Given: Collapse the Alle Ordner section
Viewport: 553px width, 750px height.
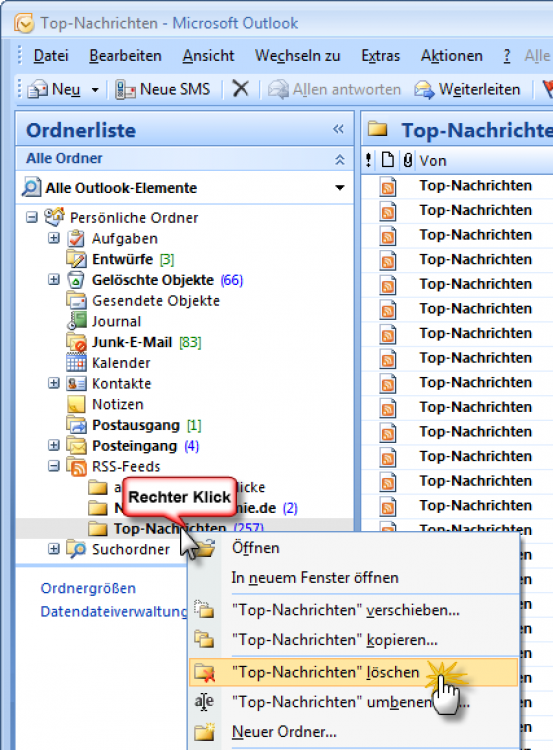Looking at the screenshot, I should coord(340,159).
